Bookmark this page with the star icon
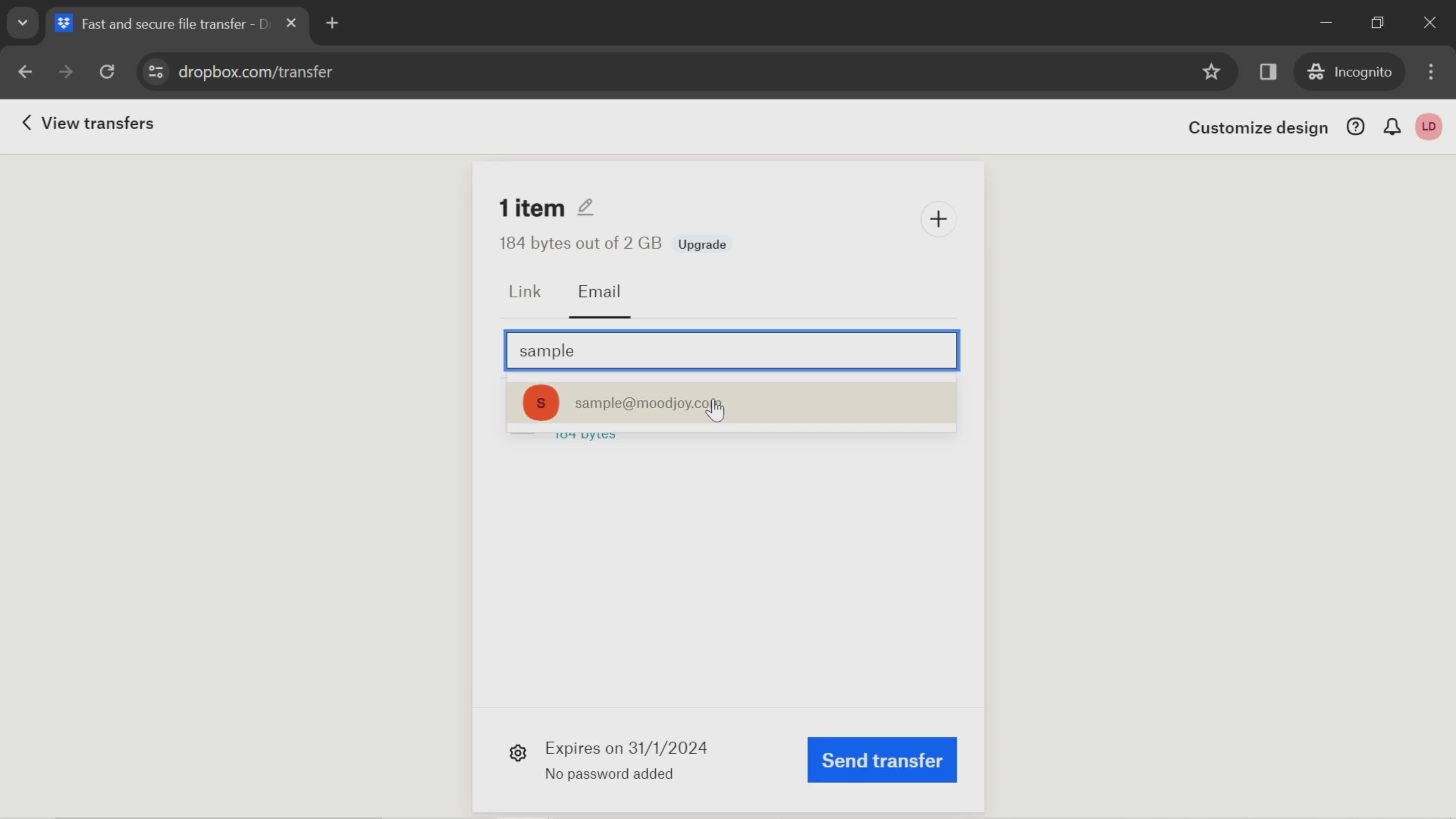Image resolution: width=1456 pixels, height=819 pixels. [1211, 72]
